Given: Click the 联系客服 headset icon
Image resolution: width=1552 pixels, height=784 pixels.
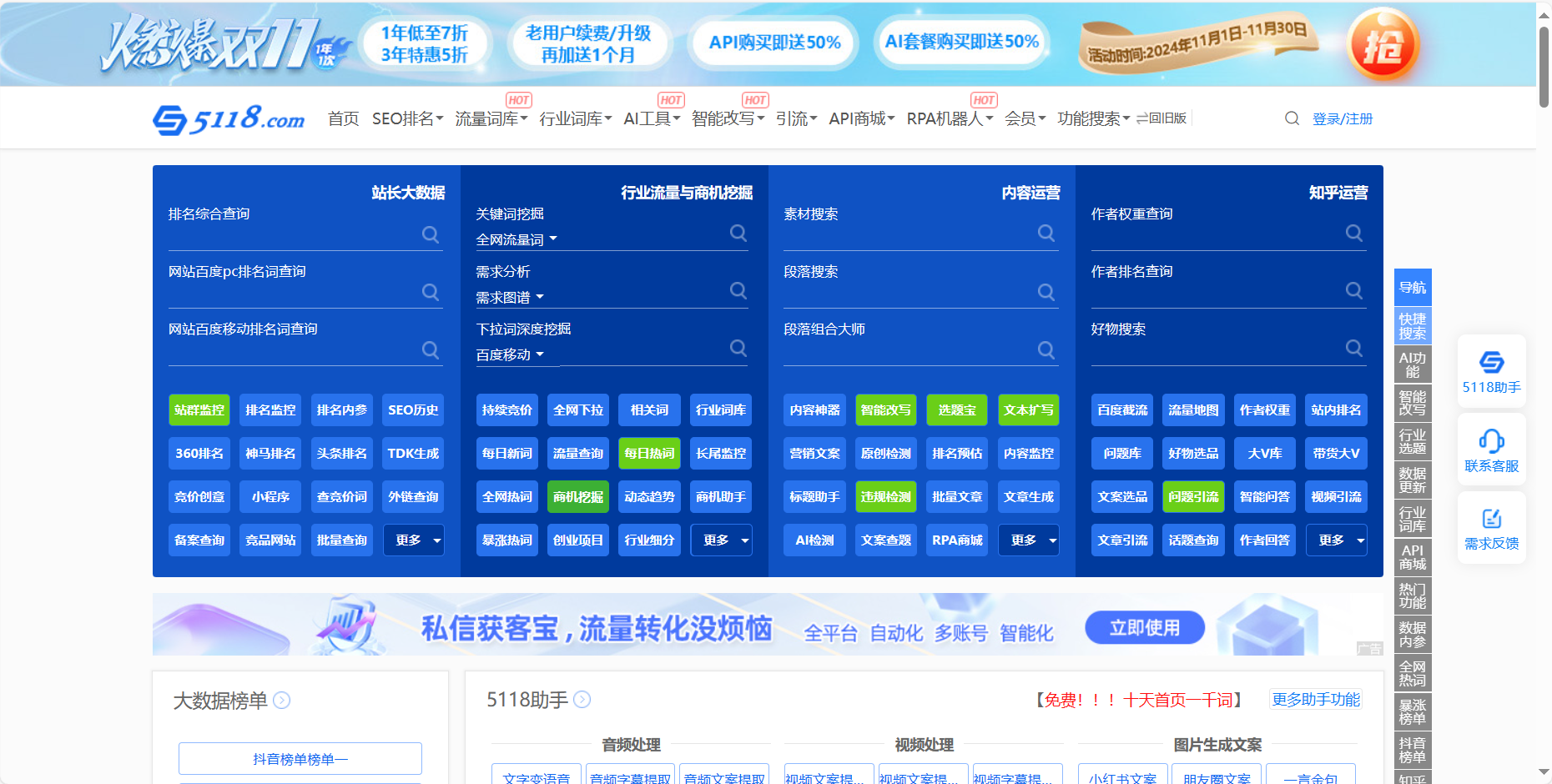Looking at the screenshot, I should pos(1491,442).
